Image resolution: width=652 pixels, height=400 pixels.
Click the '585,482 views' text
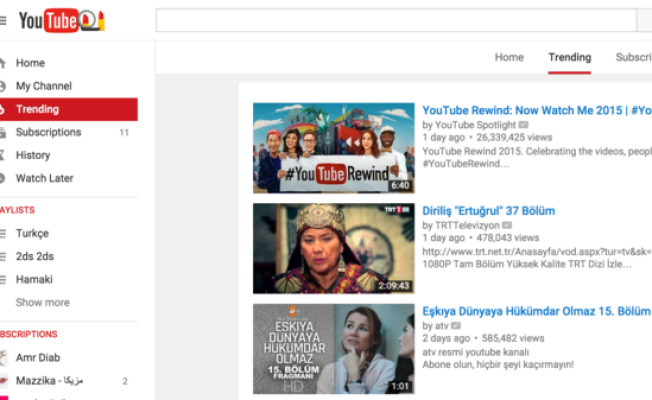(x=513, y=338)
